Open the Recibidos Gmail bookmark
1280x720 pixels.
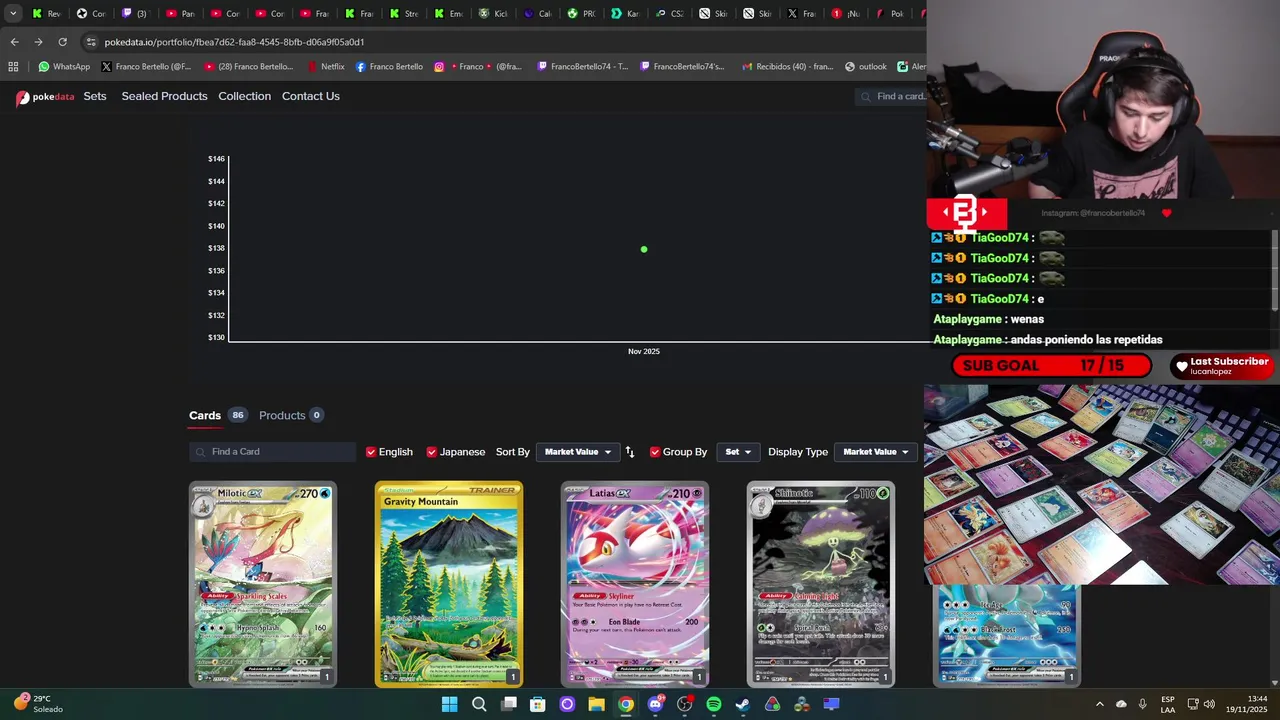click(x=788, y=67)
